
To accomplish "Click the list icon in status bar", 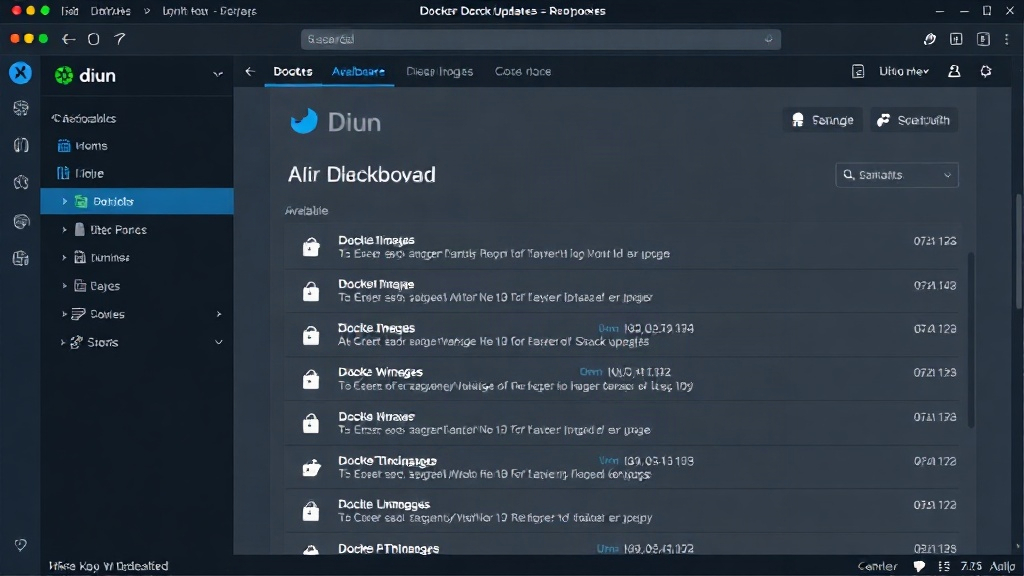I will click(944, 566).
